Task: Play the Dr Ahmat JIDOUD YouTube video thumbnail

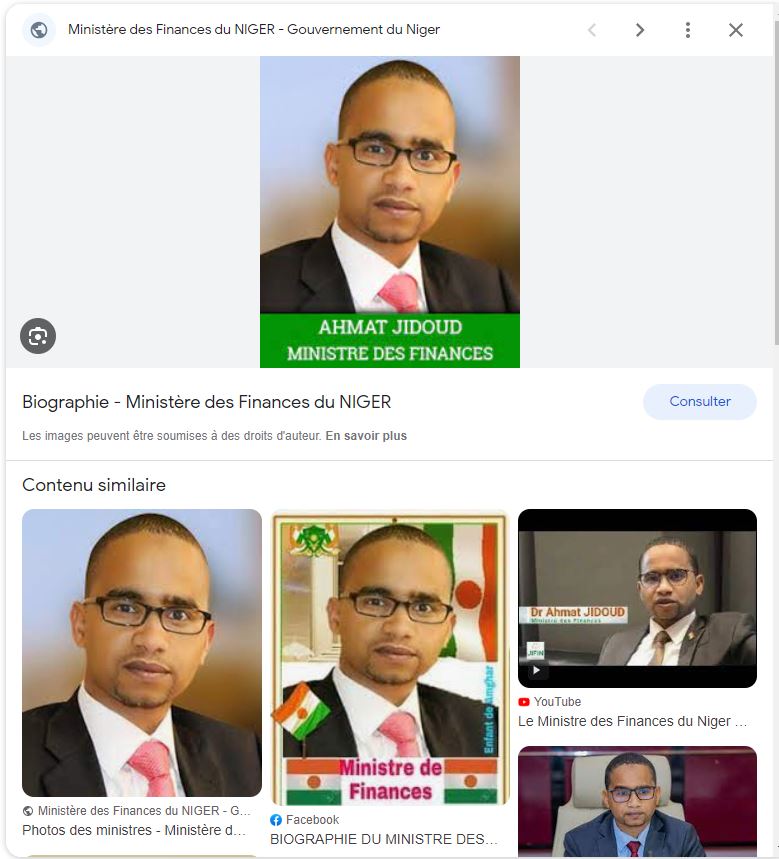Action: [x=637, y=598]
